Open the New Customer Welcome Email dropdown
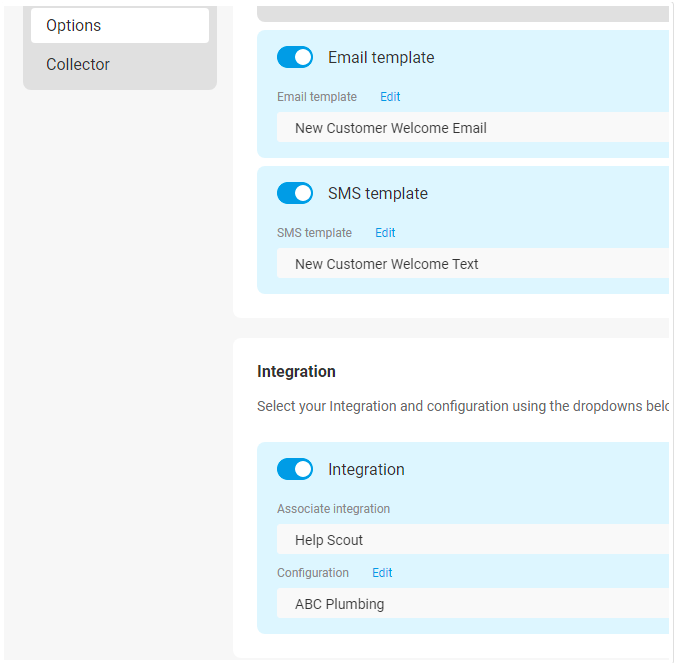The image size is (676, 664). 473,128
